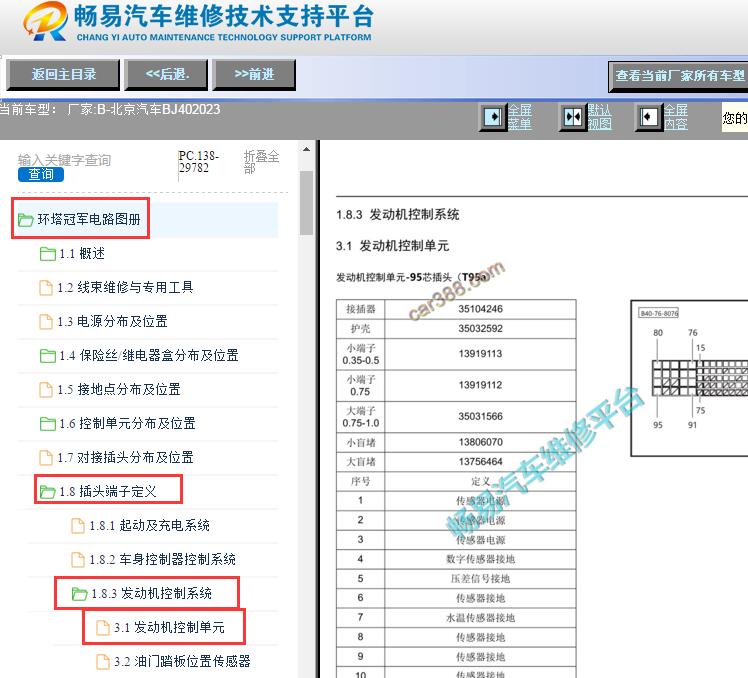The width and height of the screenshot is (748, 678).
Task: Click 查看当前厂家所有车型 button
Action: (679, 76)
